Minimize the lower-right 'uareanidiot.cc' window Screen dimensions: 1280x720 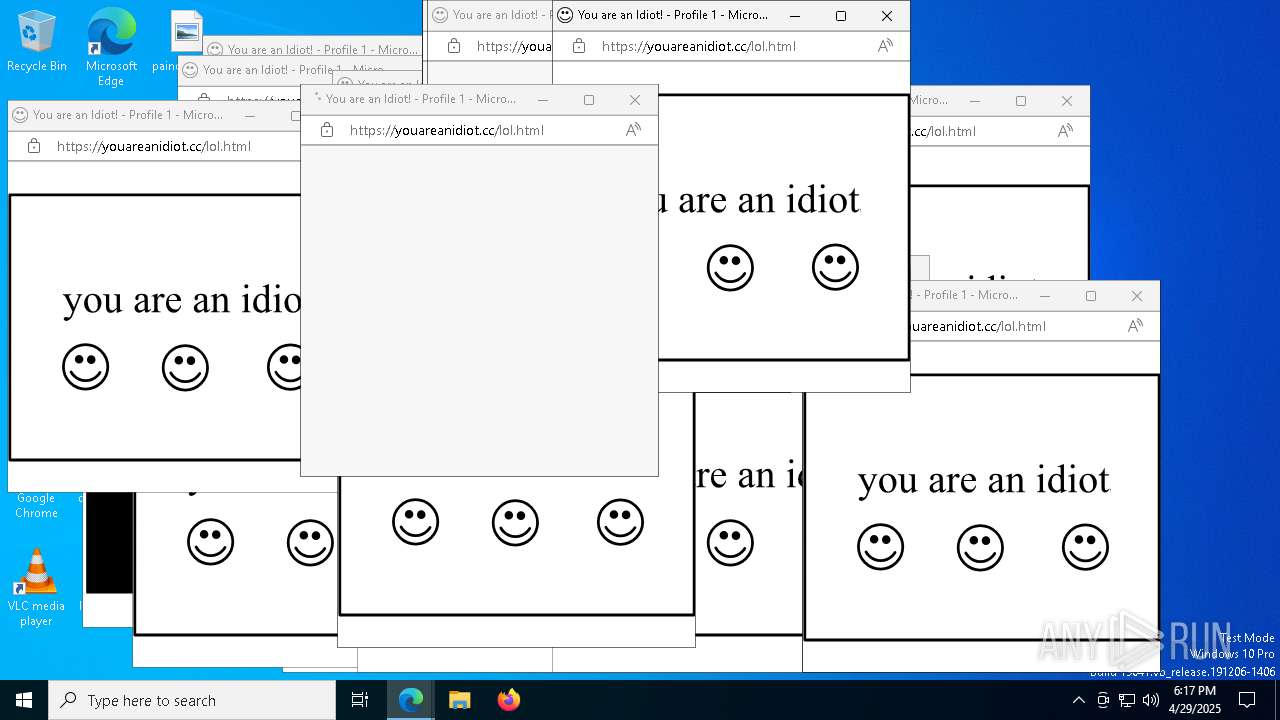click(1045, 296)
